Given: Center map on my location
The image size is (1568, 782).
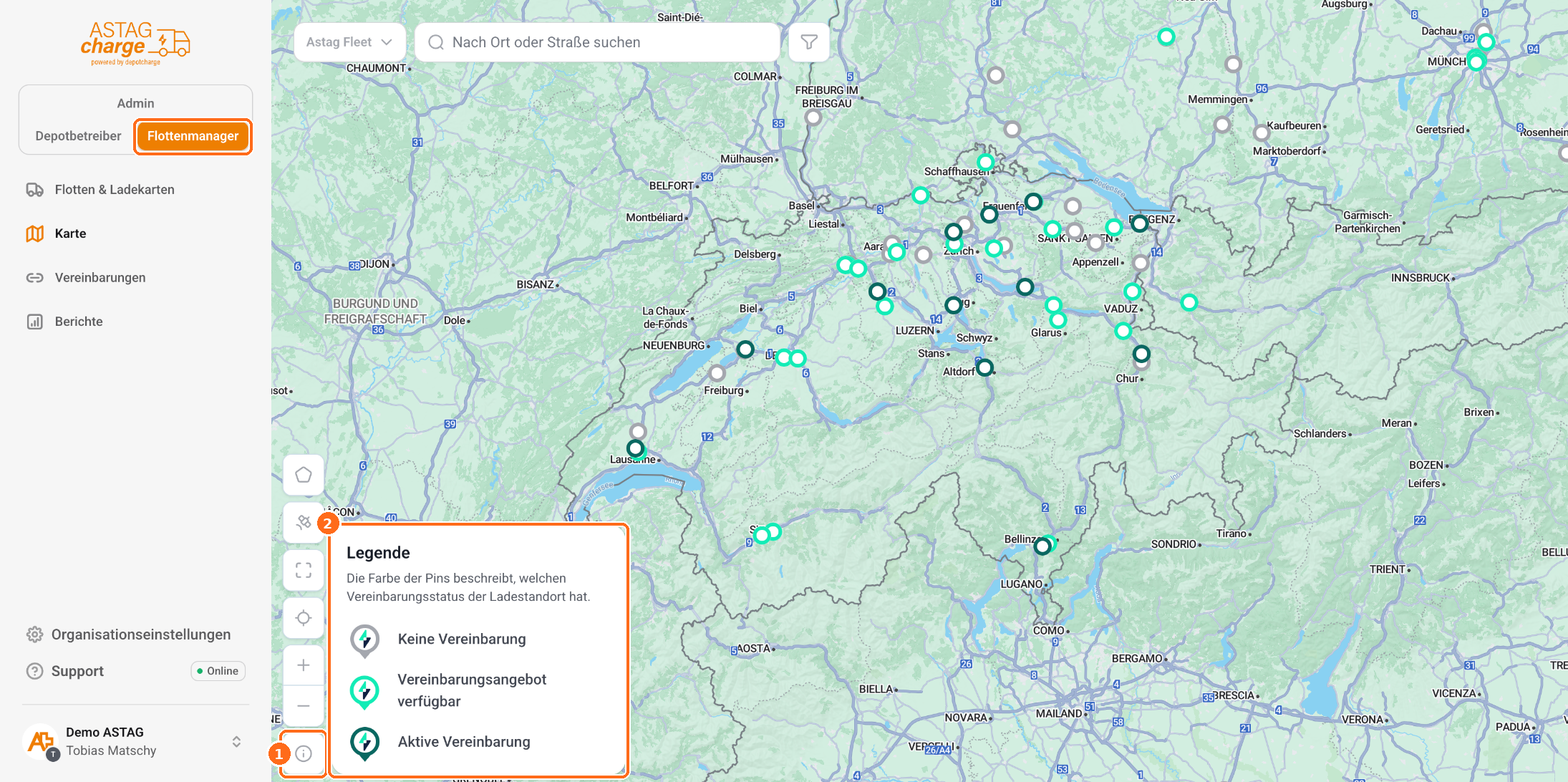Looking at the screenshot, I should coord(304,618).
